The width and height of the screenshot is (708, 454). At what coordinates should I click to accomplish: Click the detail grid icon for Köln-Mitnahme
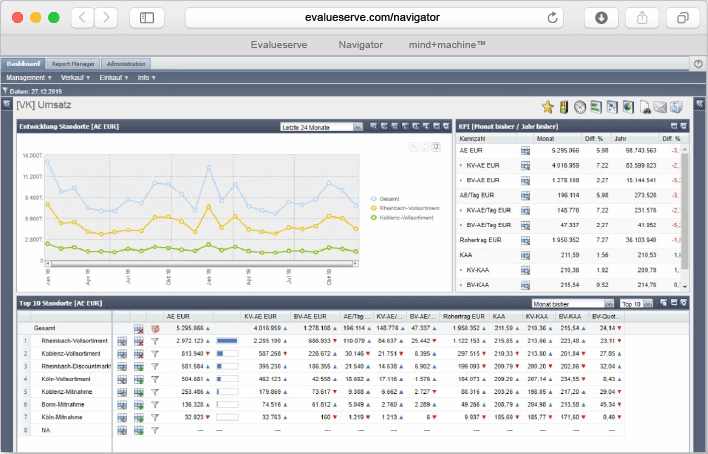click(122, 417)
